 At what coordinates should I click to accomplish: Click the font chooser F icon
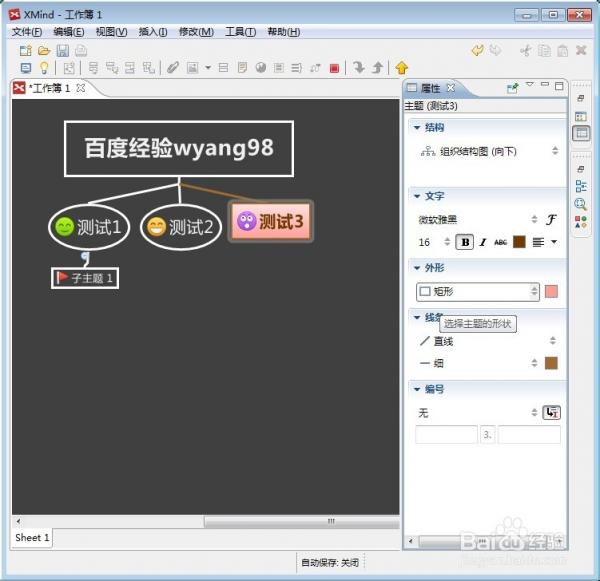pyautogui.click(x=551, y=219)
